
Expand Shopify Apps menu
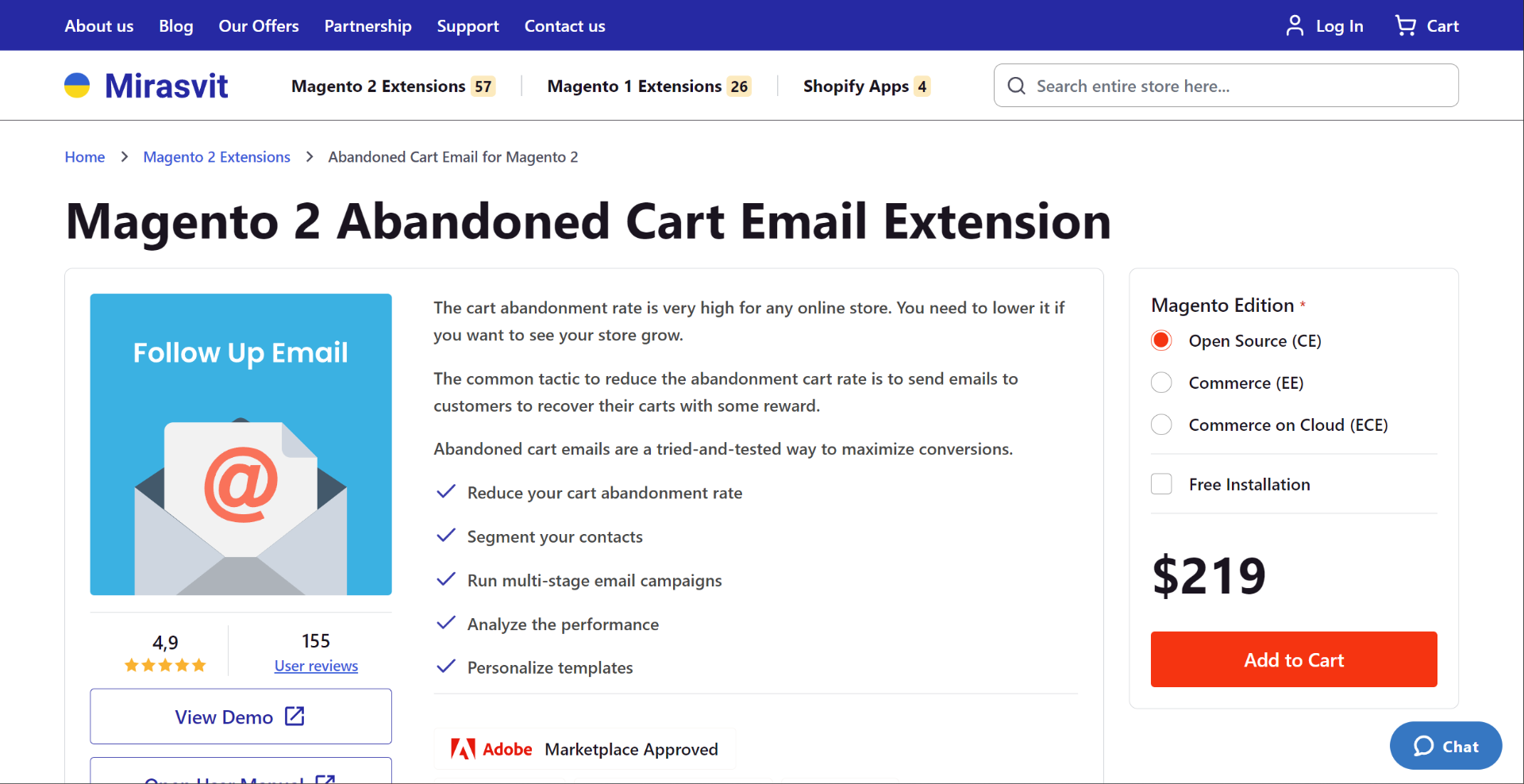[x=867, y=86]
